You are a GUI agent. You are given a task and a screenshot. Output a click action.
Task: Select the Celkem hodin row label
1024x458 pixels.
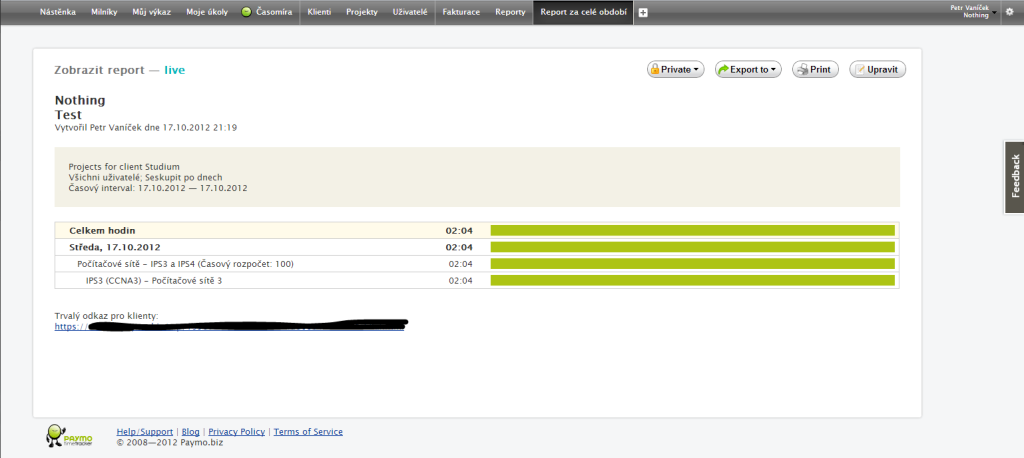103,231
